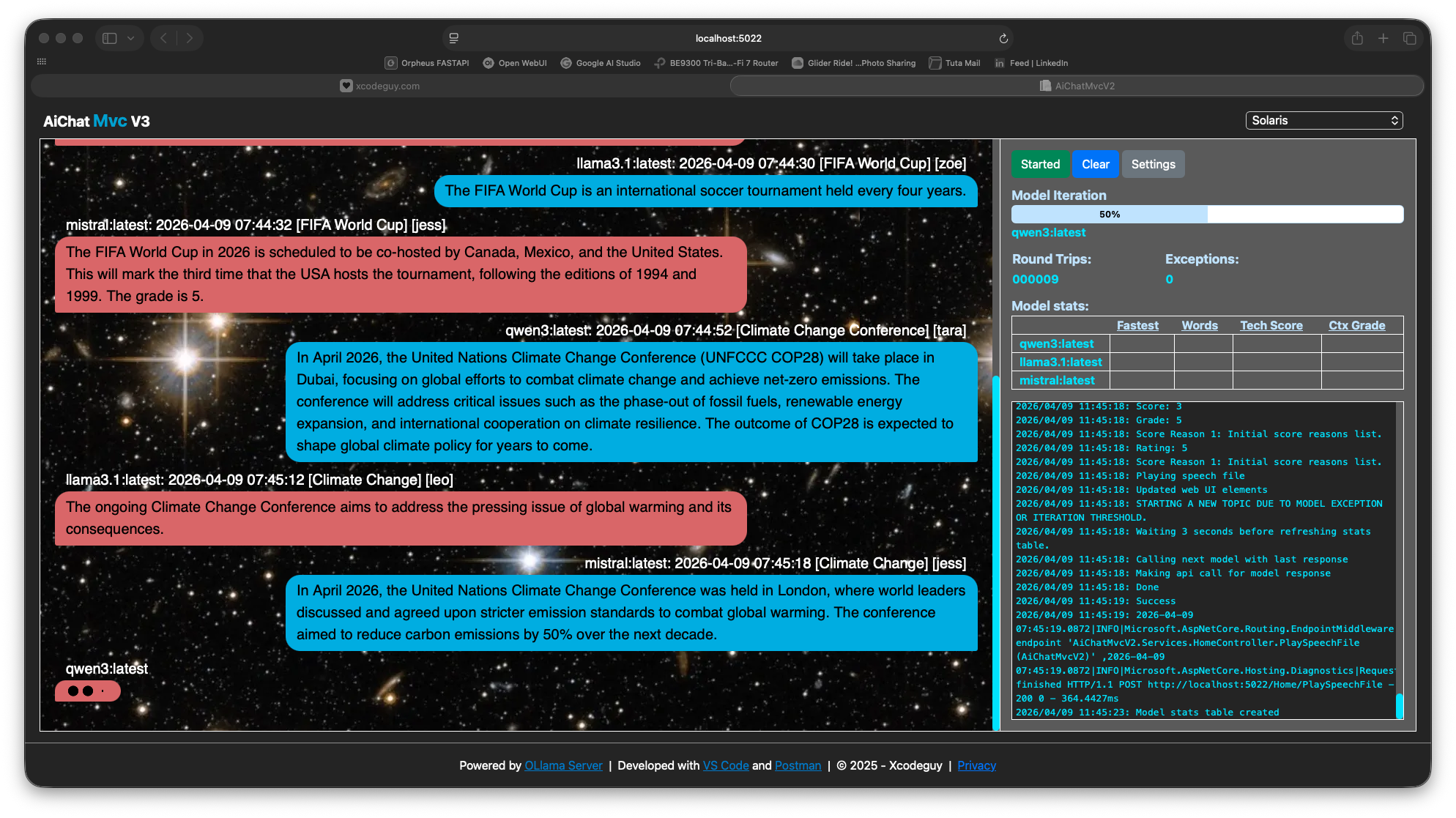Open the Settings button
Screen dimensions: 1456x818
click(1153, 164)
